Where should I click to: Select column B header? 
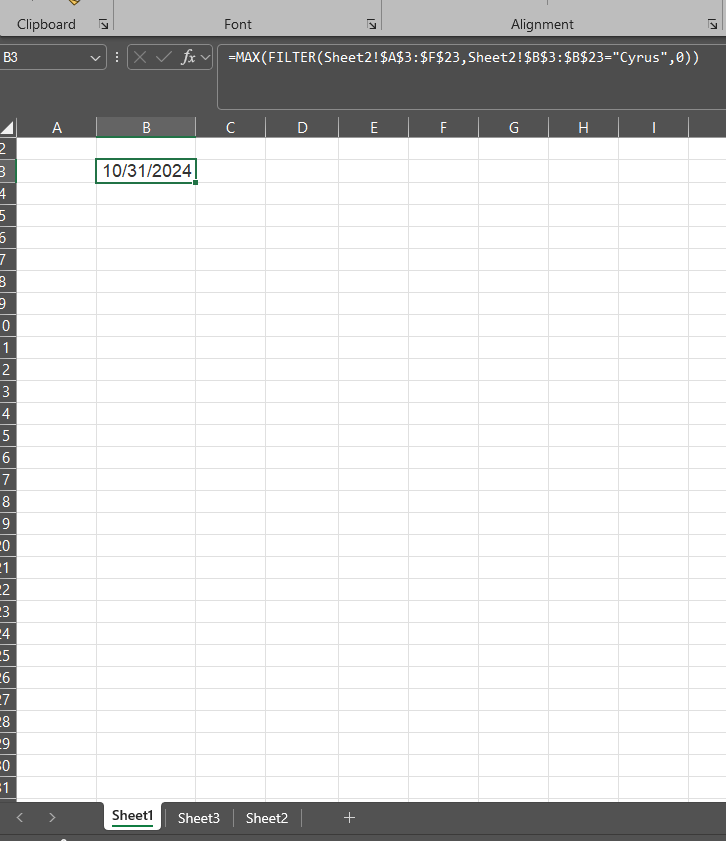point(146,128)
